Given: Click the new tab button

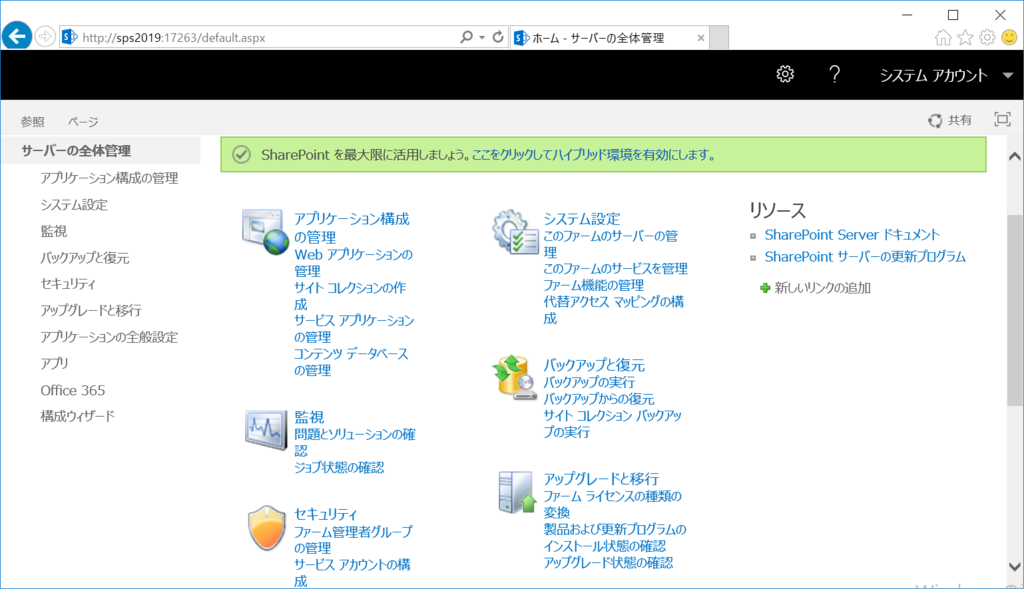Looking at the screenshot, I should [x=719, y=38].
